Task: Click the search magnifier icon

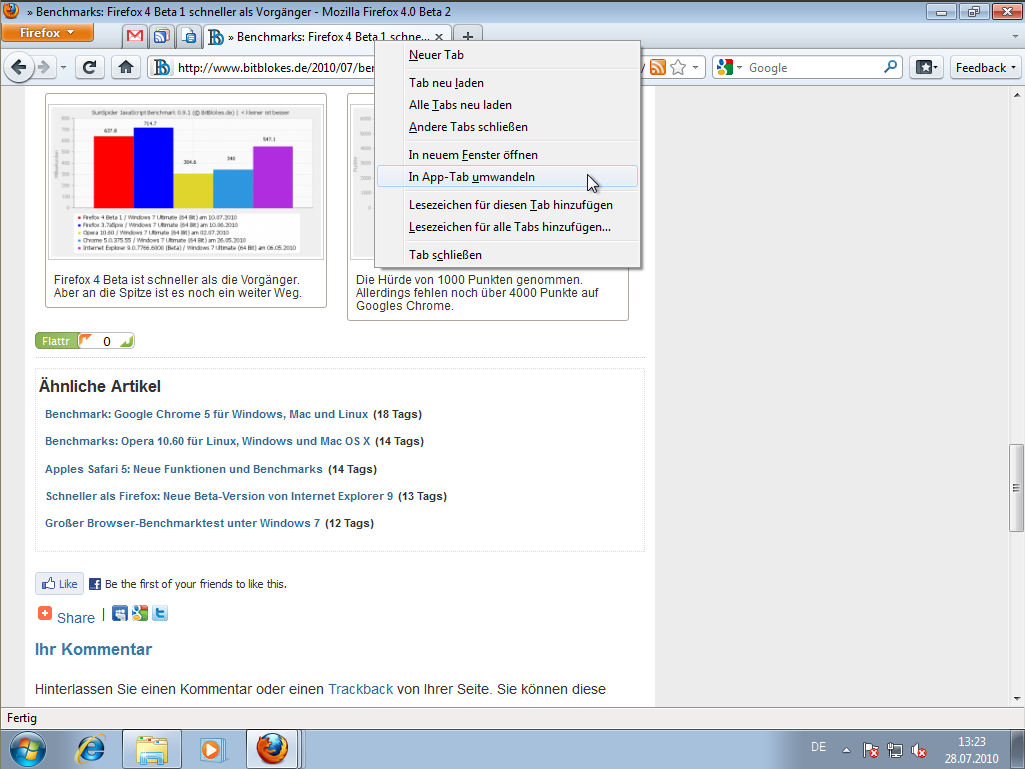Action: coord(890,67)
